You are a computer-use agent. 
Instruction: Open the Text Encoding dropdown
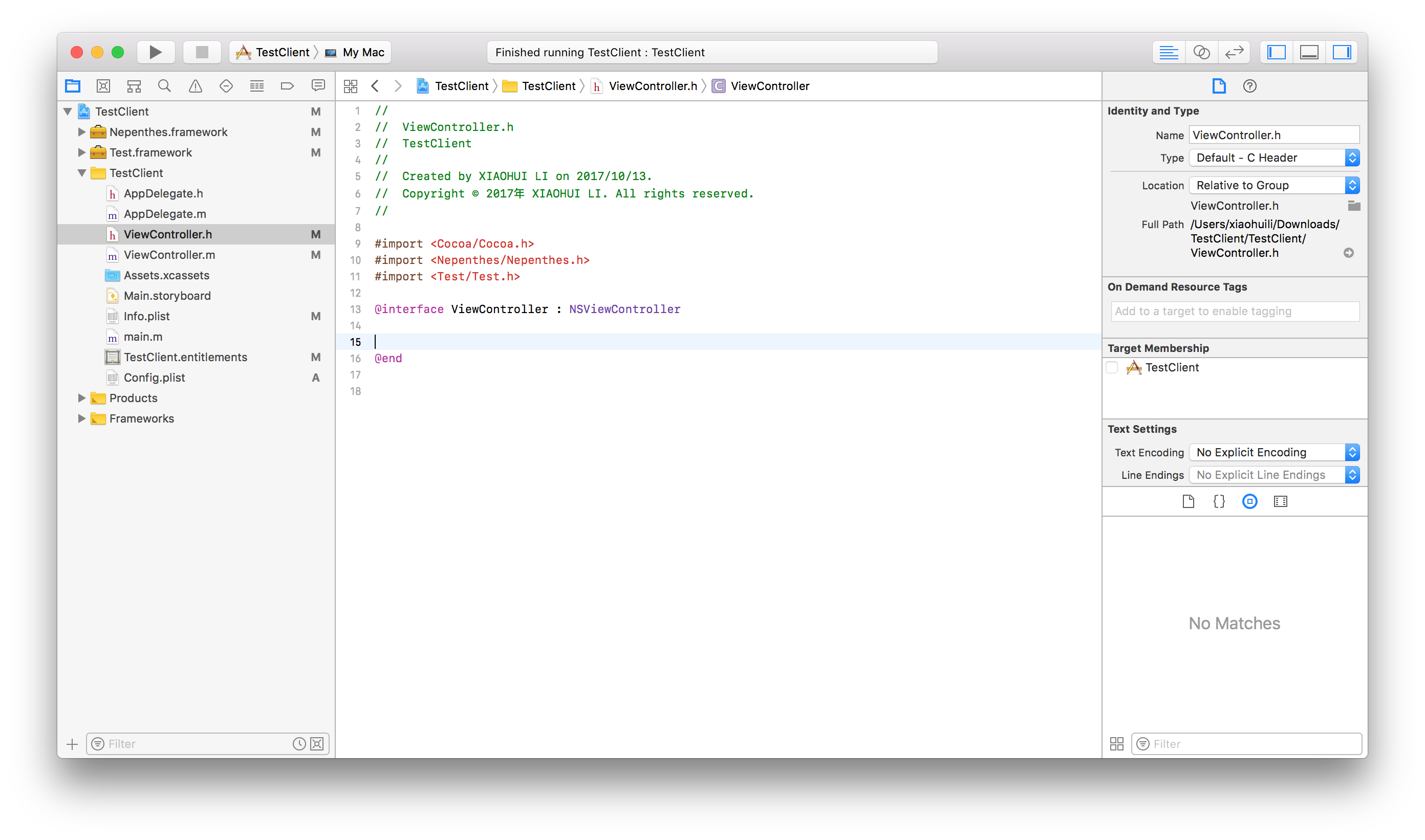click(1275, 452)
